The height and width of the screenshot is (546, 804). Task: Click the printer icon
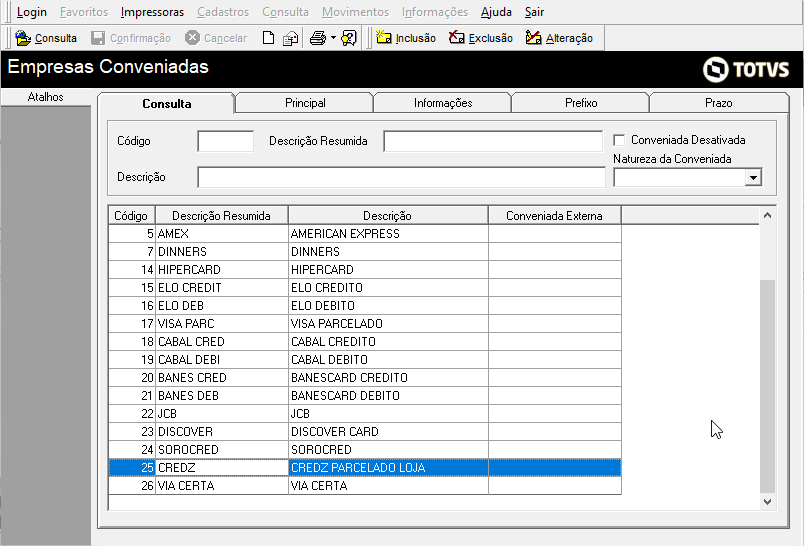pos(318,38)
